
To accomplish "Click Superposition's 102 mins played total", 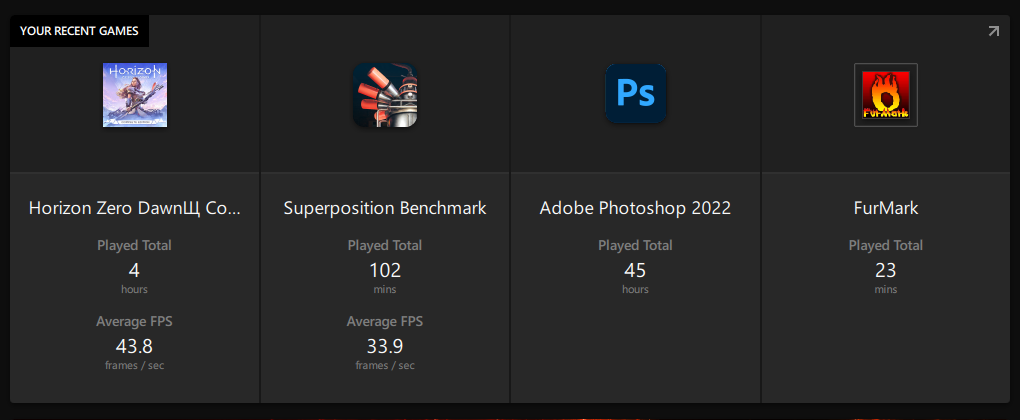I will click(385, 270).
